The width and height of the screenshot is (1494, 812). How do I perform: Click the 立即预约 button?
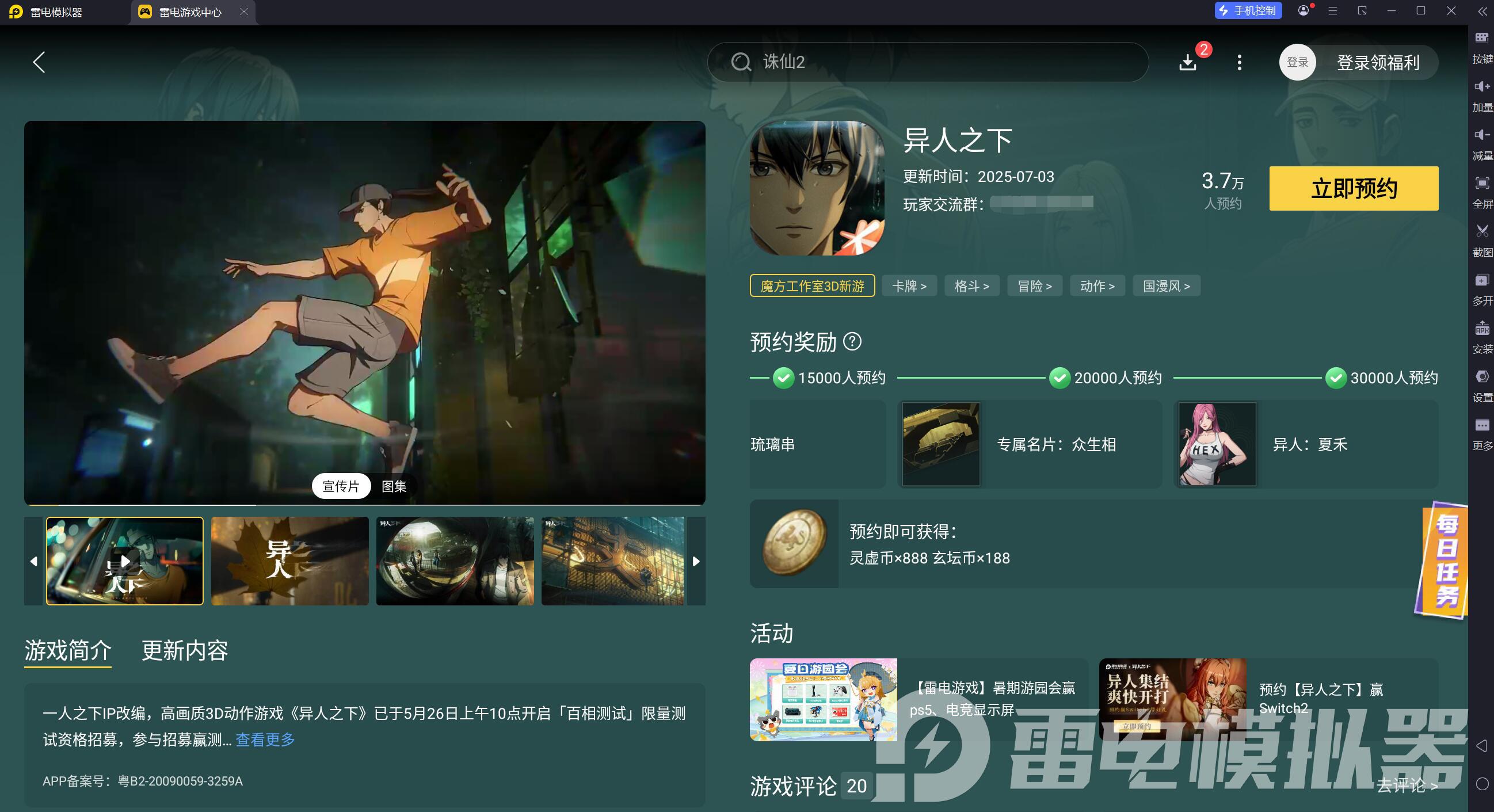[x=1353, y=189]
